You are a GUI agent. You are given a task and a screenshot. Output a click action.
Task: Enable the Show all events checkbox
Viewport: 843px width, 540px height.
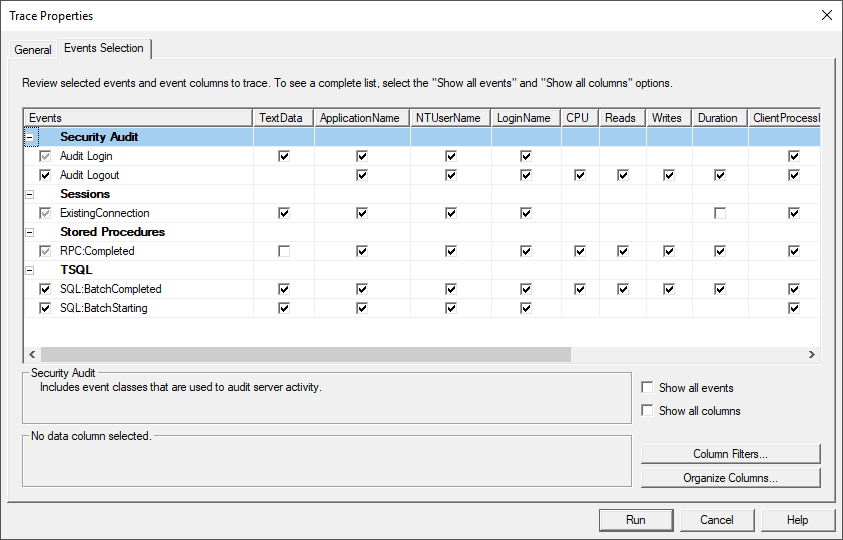tap(648, 388)
